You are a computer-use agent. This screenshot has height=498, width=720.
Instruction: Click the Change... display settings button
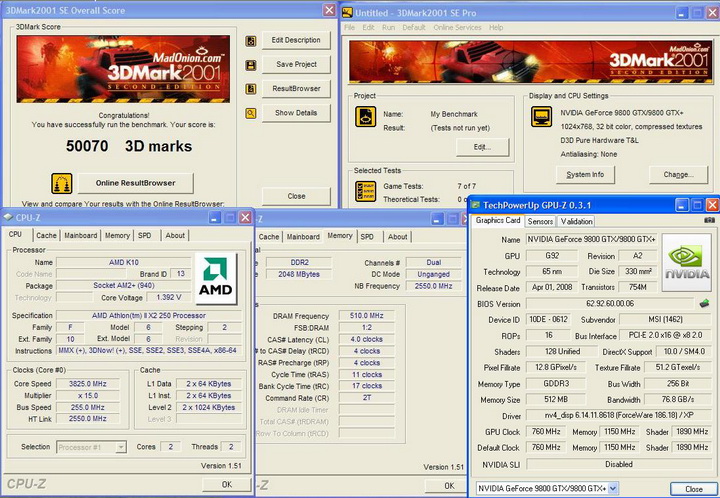679,175
